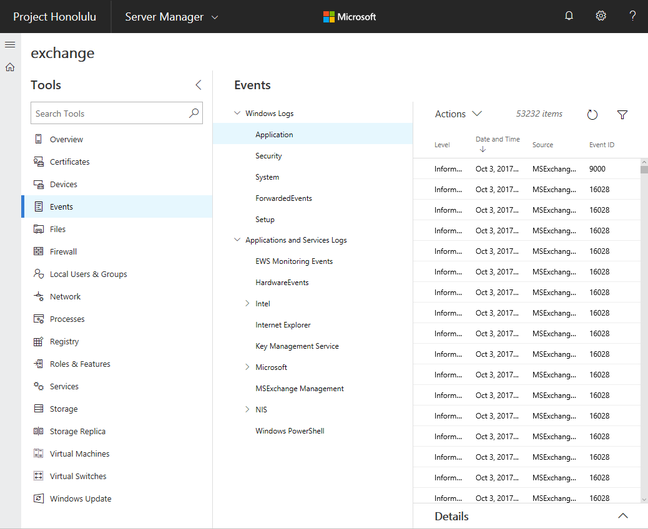Open the Services tool label

tap(64, 386)
